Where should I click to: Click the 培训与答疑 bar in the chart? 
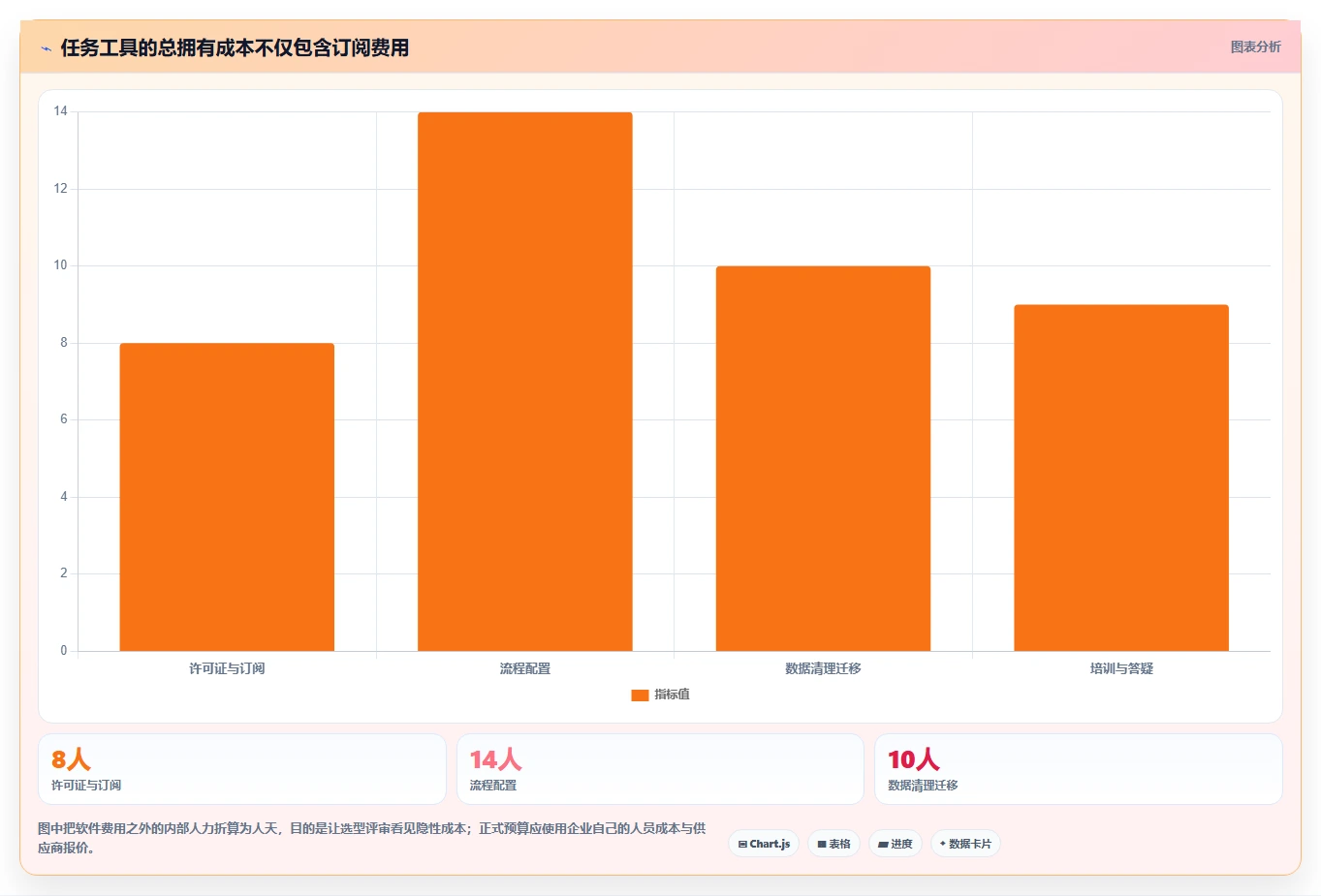[1121, 478]
